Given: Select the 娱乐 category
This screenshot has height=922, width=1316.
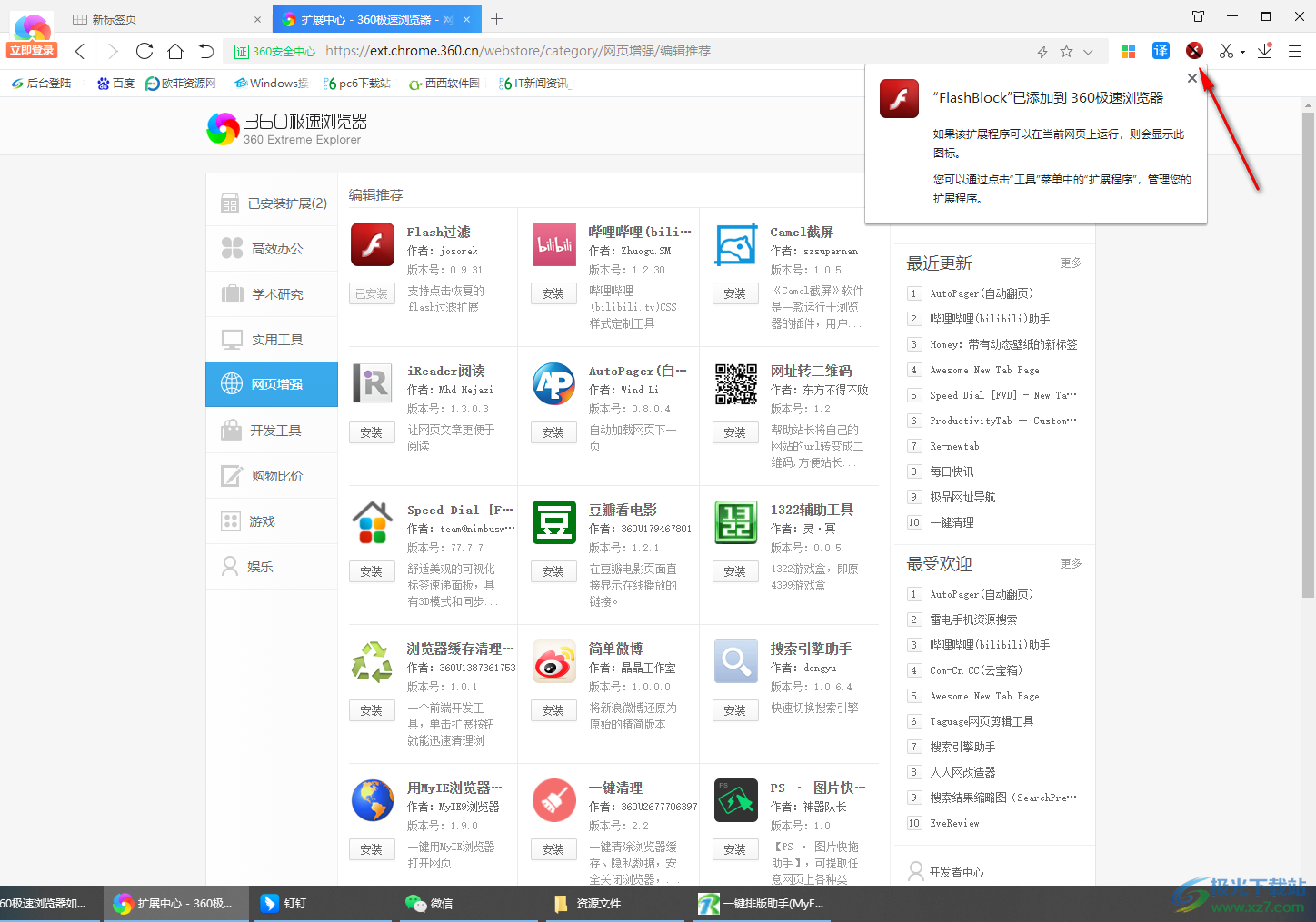Looking at the screenshot, I should pos(272,567).
